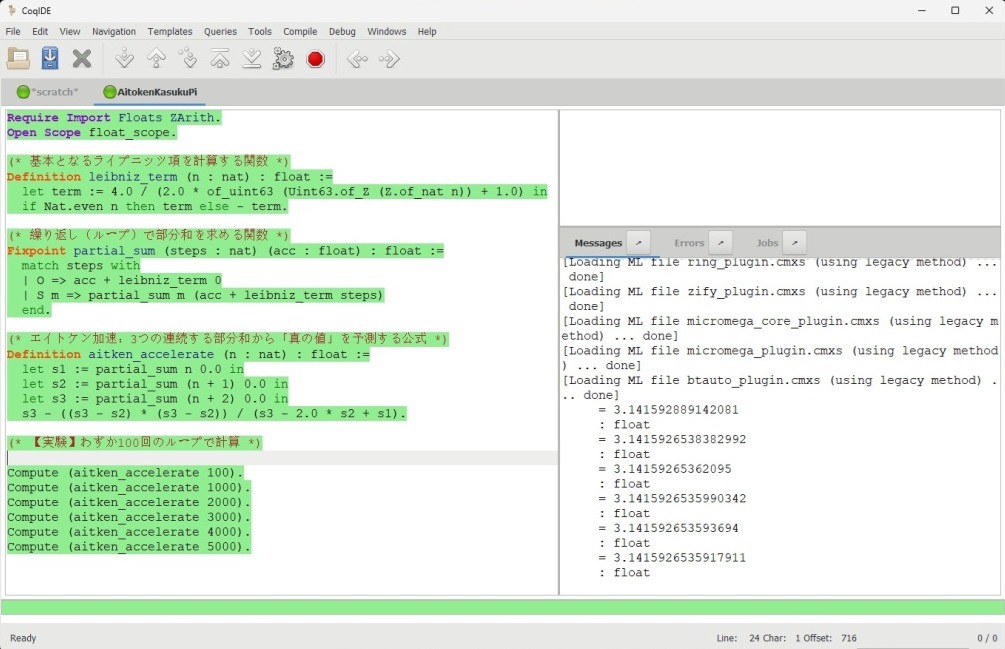Step forward one command with the down arrow
Viewport: 1005px width, 649px height.
click(124, 59)
